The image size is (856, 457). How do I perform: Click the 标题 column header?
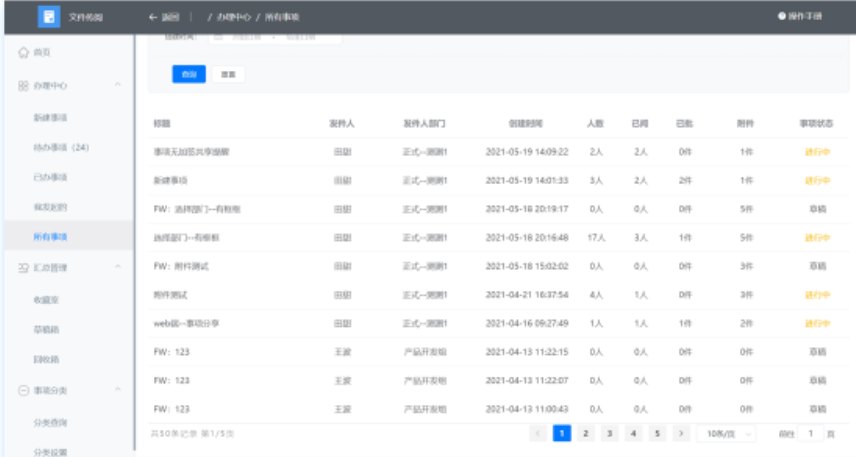pyautogui.click(x=162, y=123)
